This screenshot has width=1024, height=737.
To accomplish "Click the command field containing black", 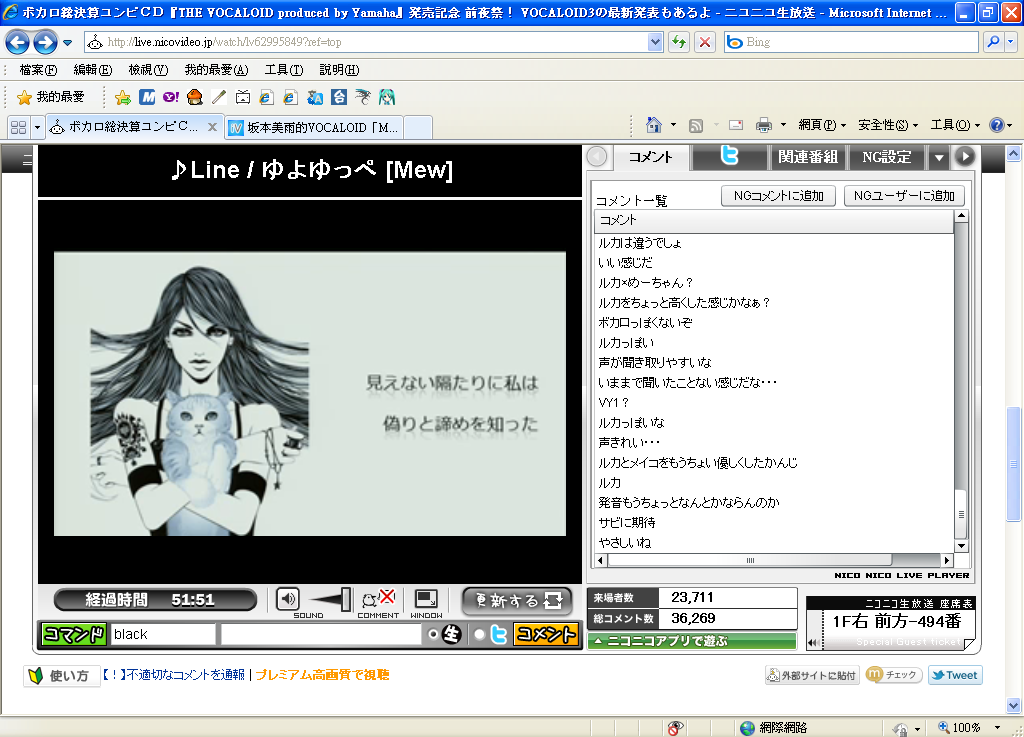I will 162,634.
